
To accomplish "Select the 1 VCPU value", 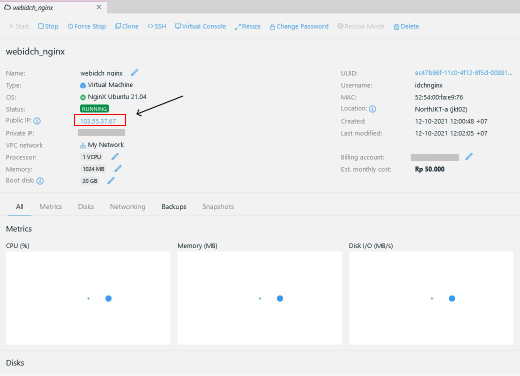I will 92,157.
